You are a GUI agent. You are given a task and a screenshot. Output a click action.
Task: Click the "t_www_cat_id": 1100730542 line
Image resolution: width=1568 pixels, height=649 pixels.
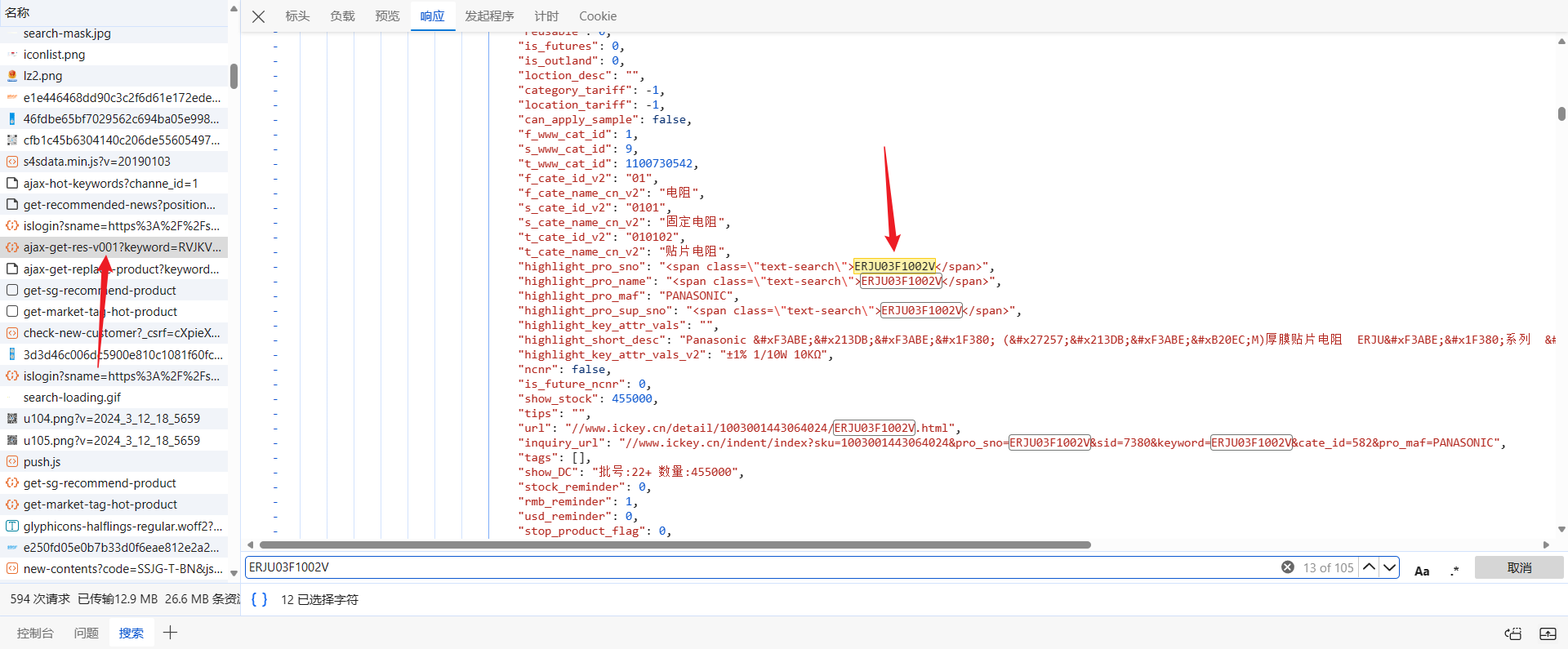coord(608,164)
